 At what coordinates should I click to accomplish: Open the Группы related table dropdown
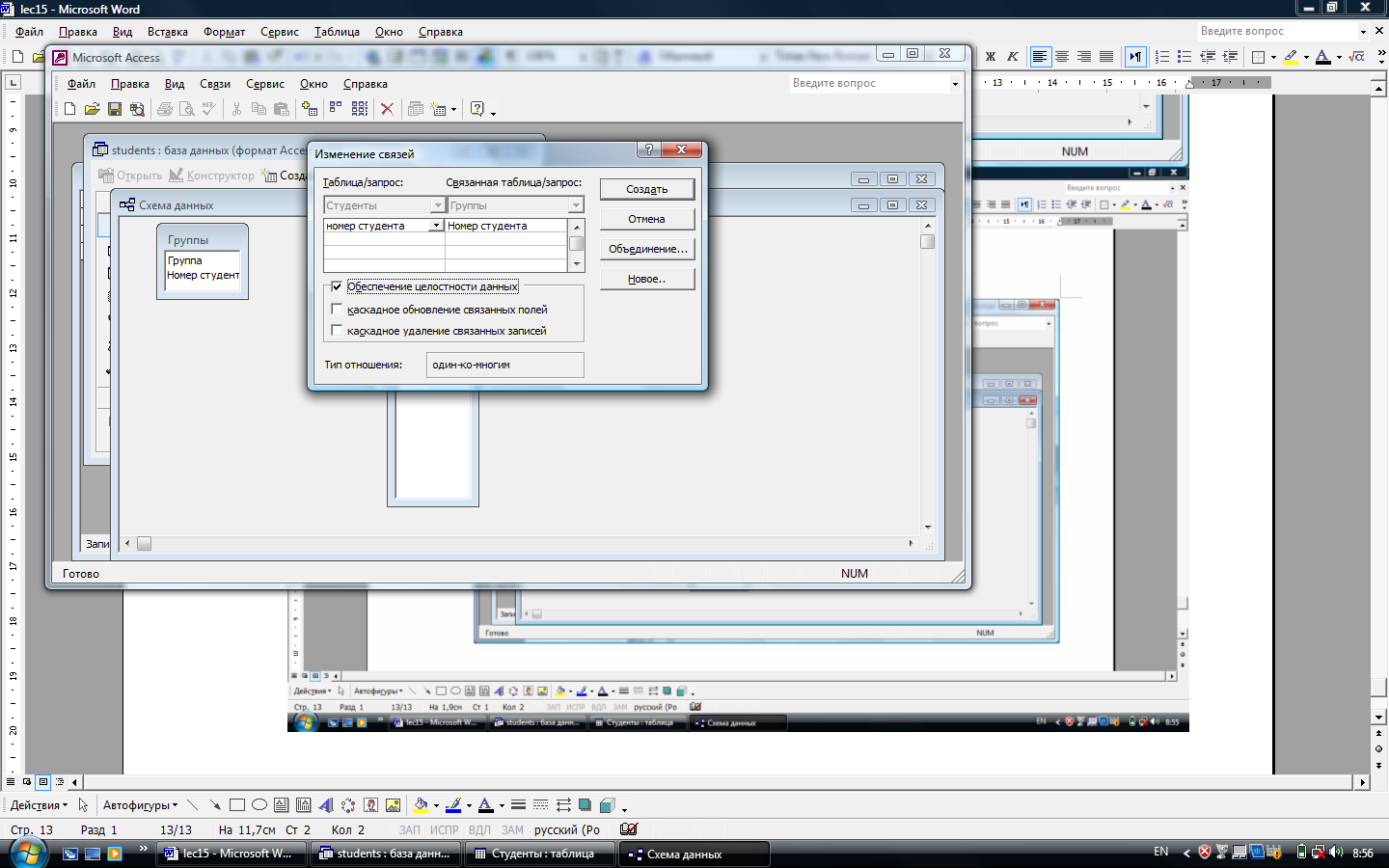[576, 205]
